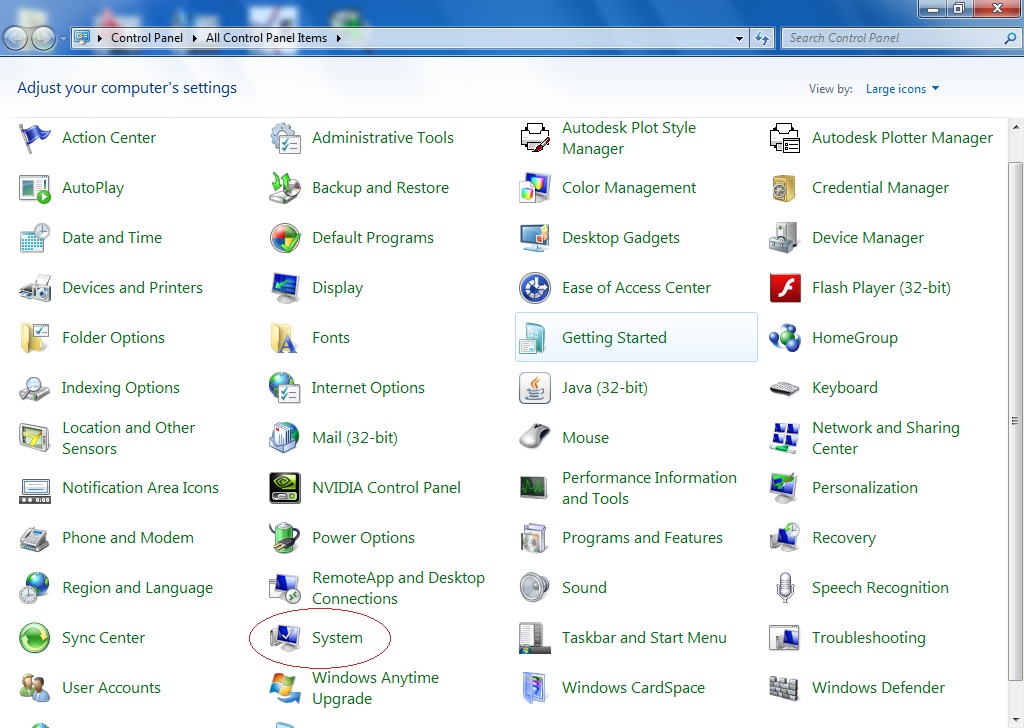Viewport: 1024px width, 728px height.
Task: Click the HomeGroup icon
Action: click(785, 338)
